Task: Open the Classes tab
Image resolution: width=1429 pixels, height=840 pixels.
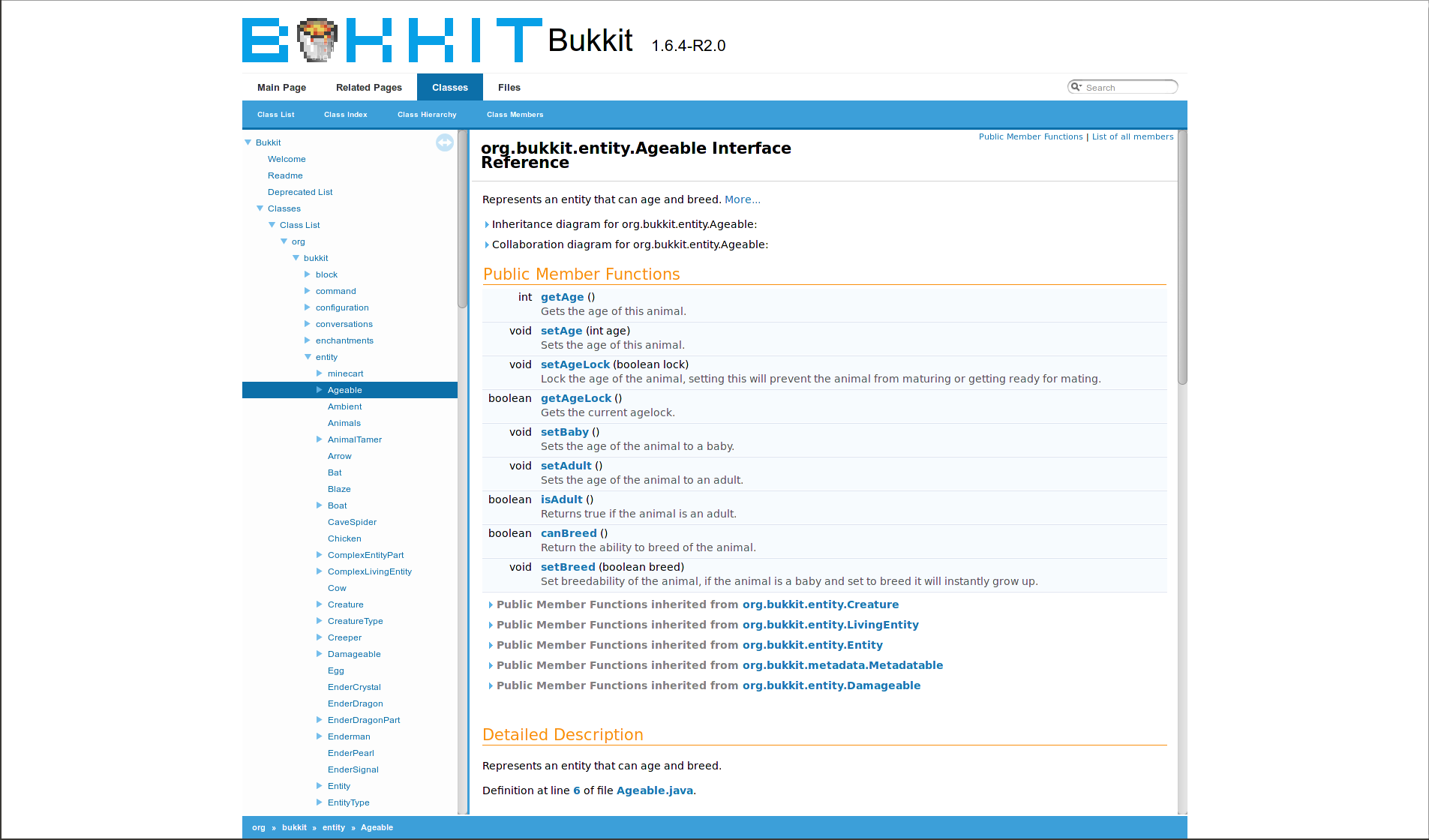Action: point(450,87)
